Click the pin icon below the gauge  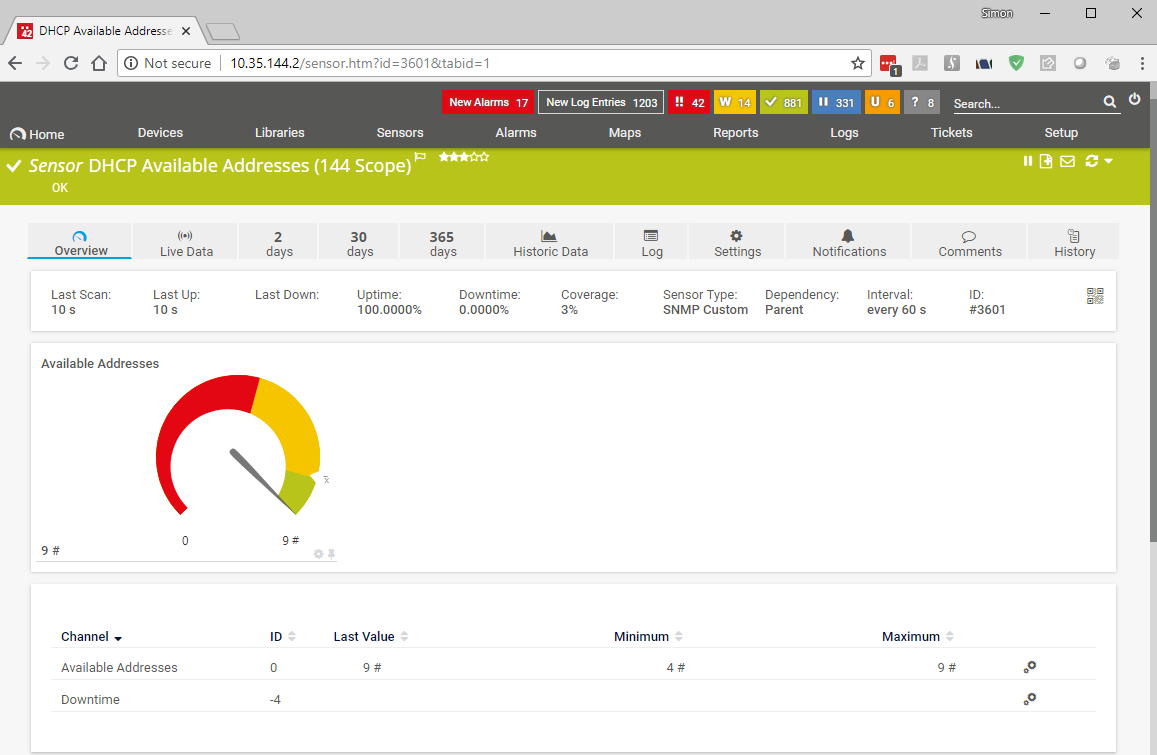(332, 554)
